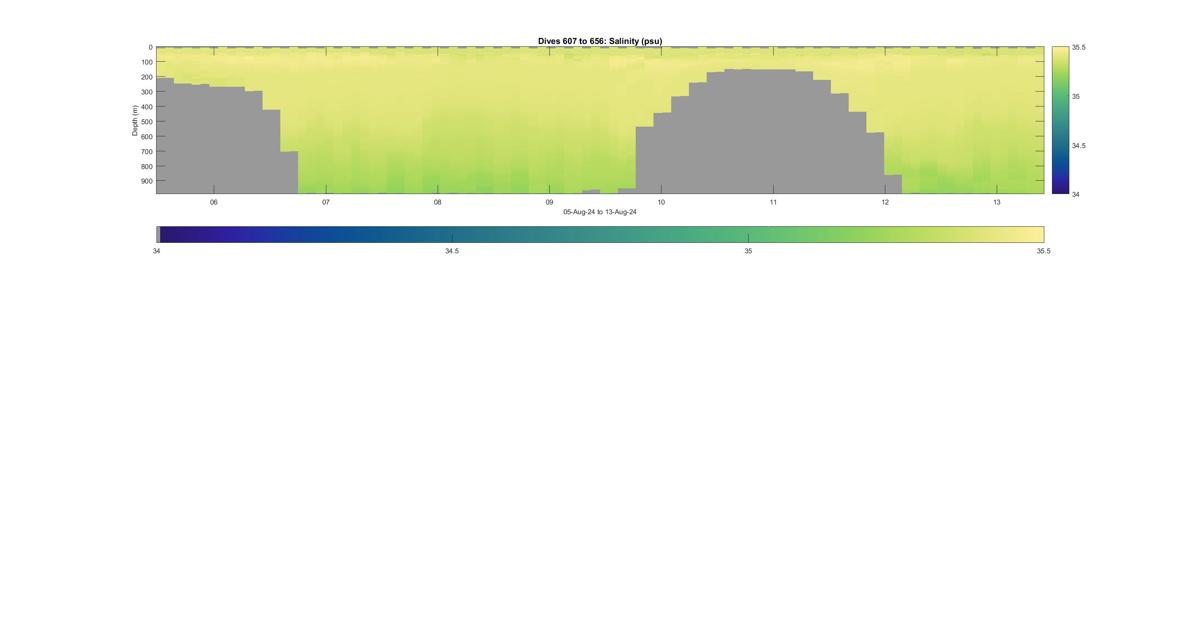Viewport: 1200px width, 622px height.
Task: Click the depth axis tick label '0'
Action: tap(151, 47)
